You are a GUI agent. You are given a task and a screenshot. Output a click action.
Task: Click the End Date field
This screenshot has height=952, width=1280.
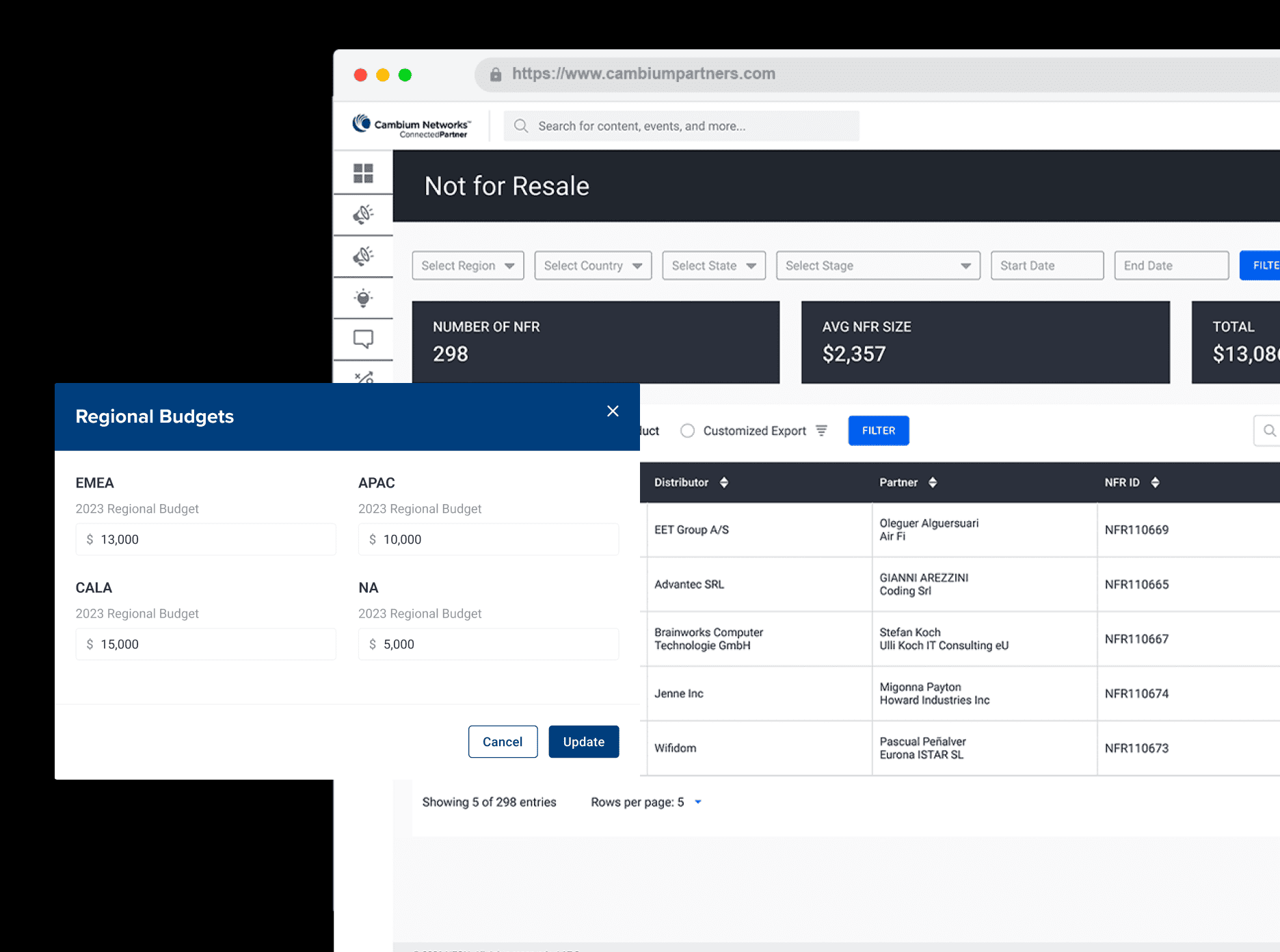pyautogui.click(x=1171, y=265)
